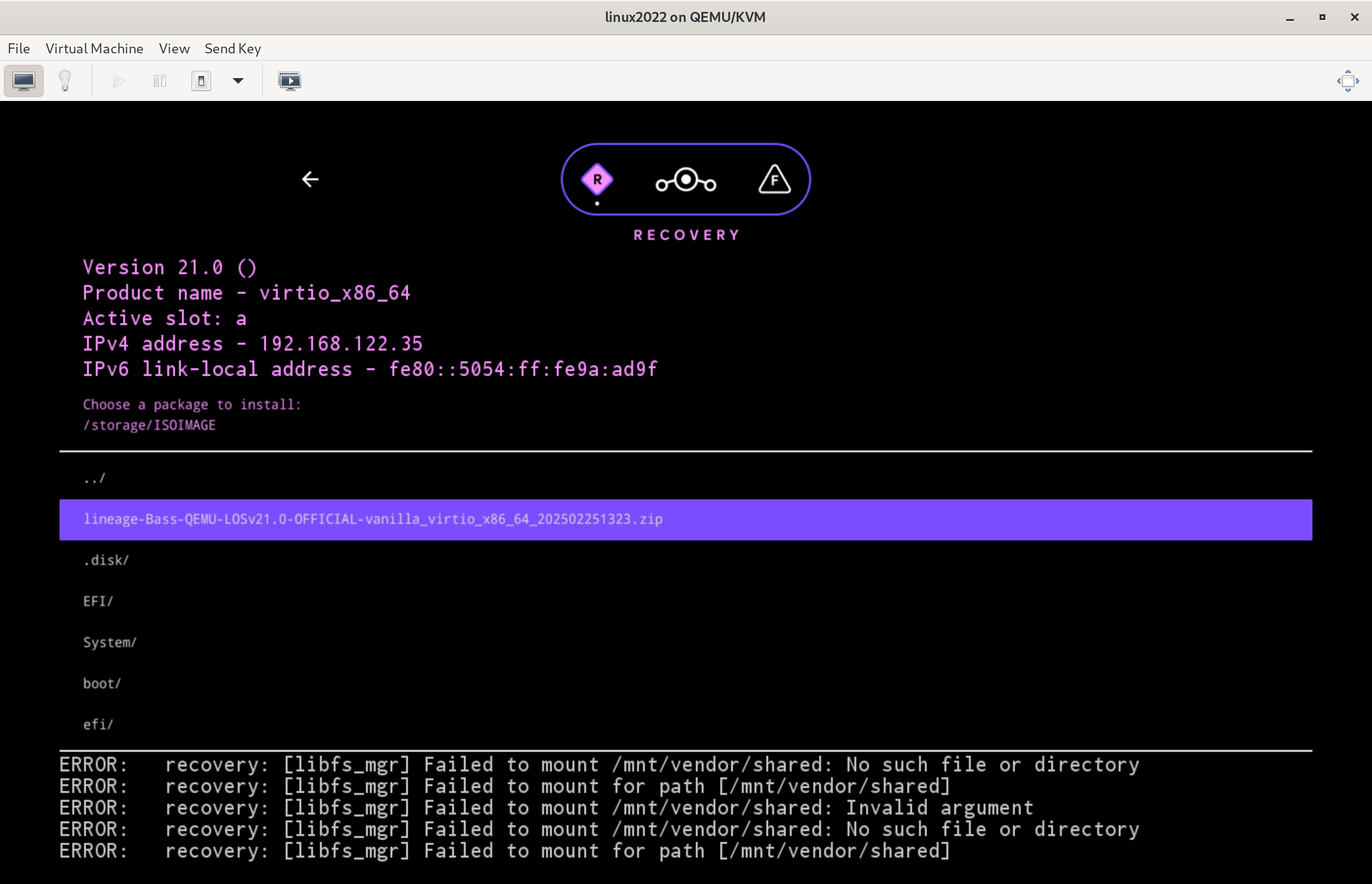Select the lineage-Bass-QEMU zip package
The image size is (1372, 884).
(686, 520)
